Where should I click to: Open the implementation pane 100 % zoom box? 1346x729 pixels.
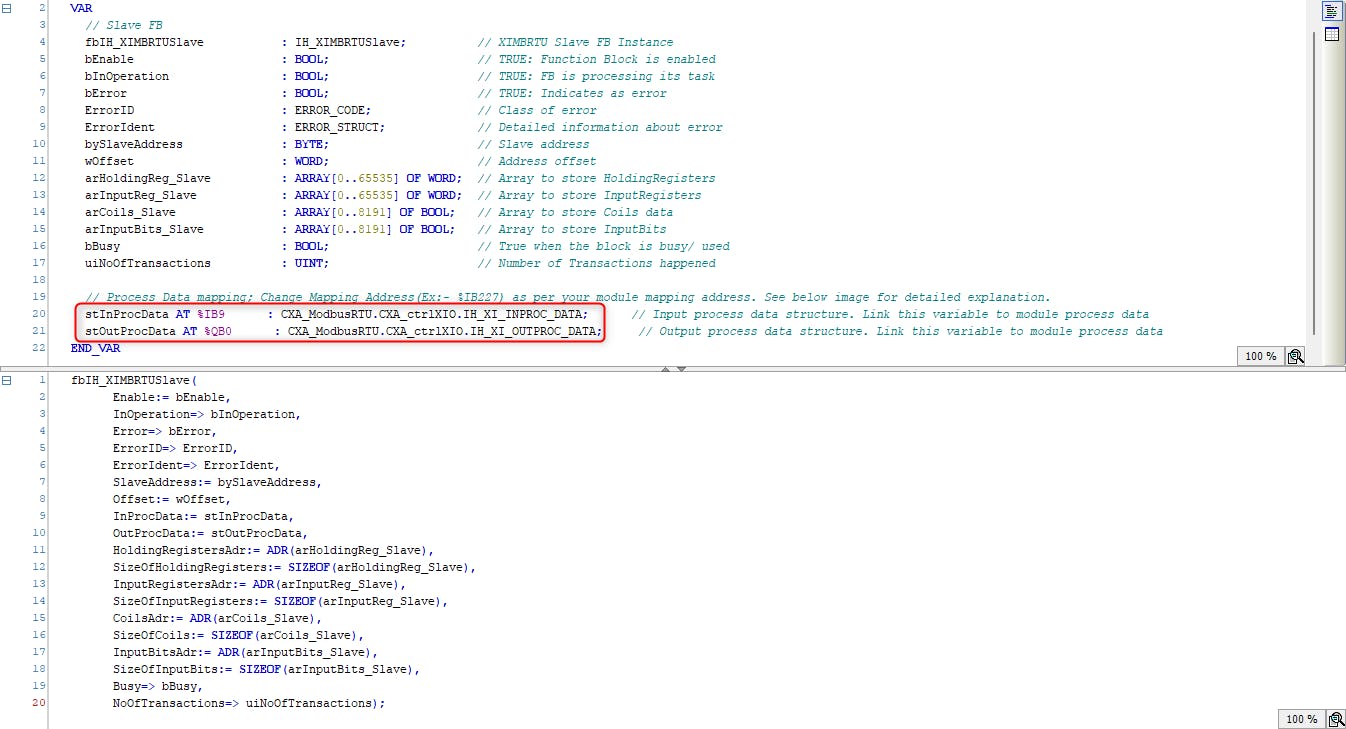click(x=1301, y=719)
